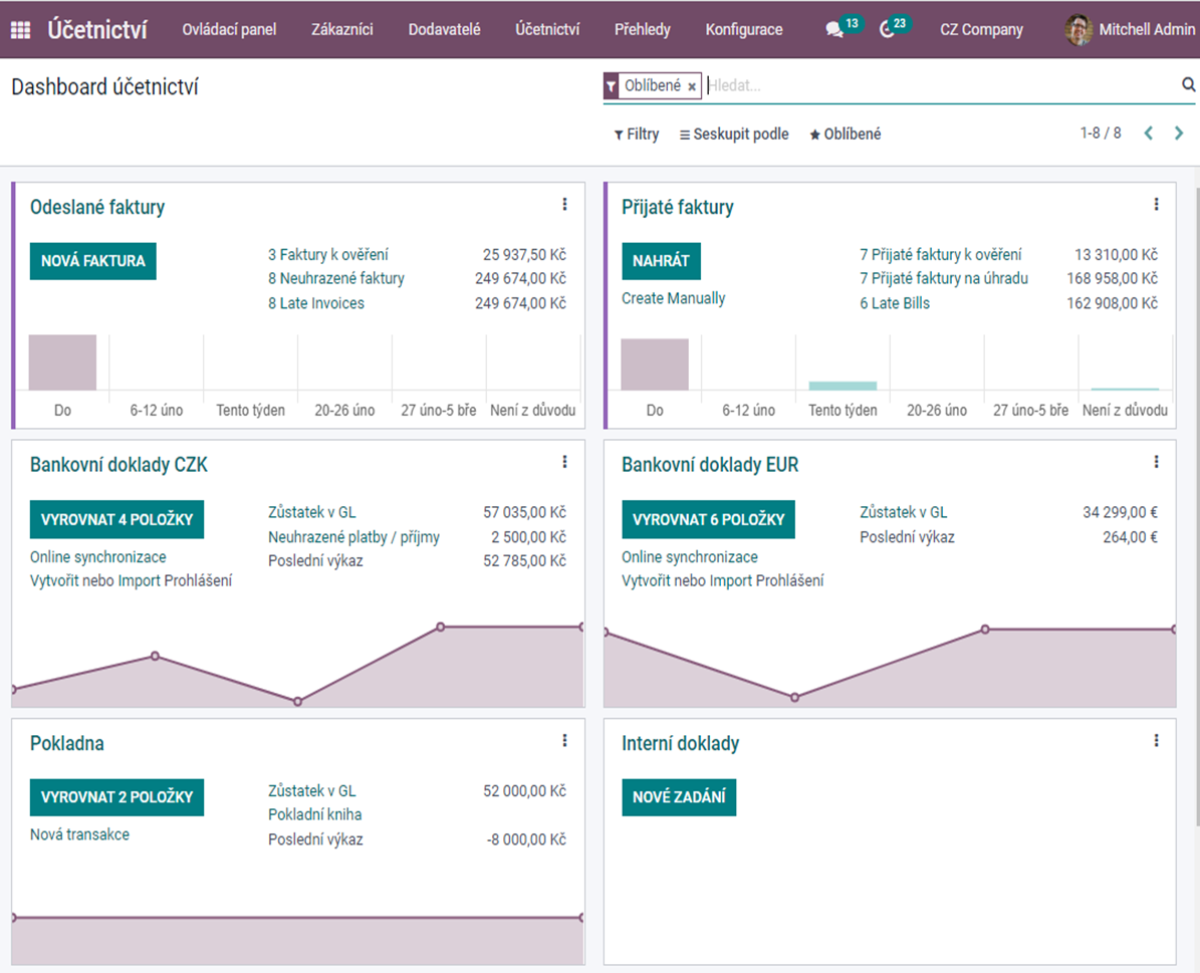1200x973 pixels.
Task: Open the discuss messages icon with 13 badge
Action: tap(843, 28)
